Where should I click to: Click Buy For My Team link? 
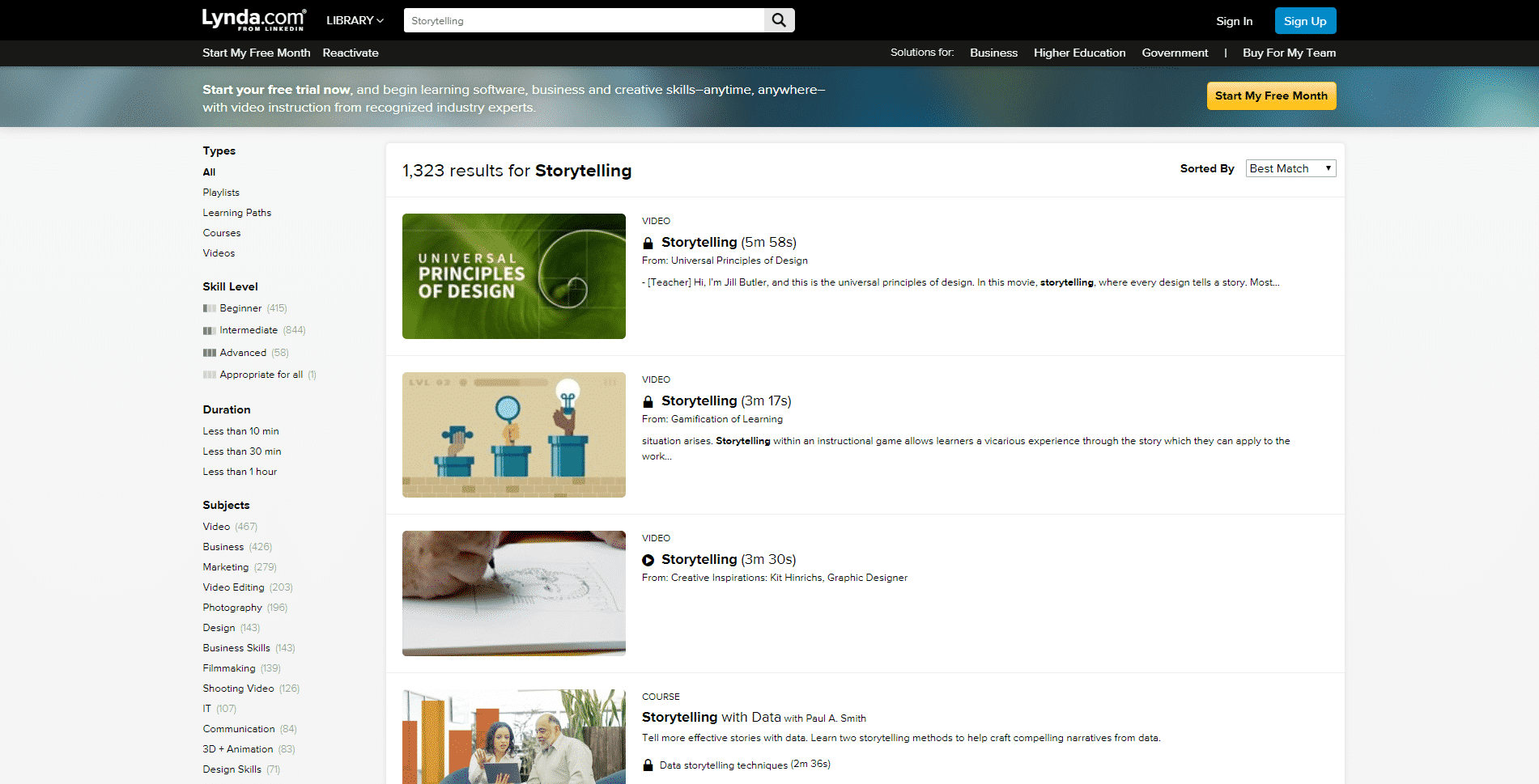click(x=1289, y=53)
